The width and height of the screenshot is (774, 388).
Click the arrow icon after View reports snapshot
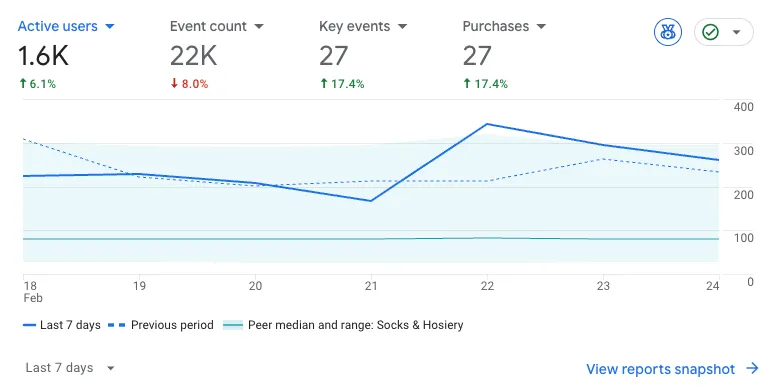tap(752, 368)
